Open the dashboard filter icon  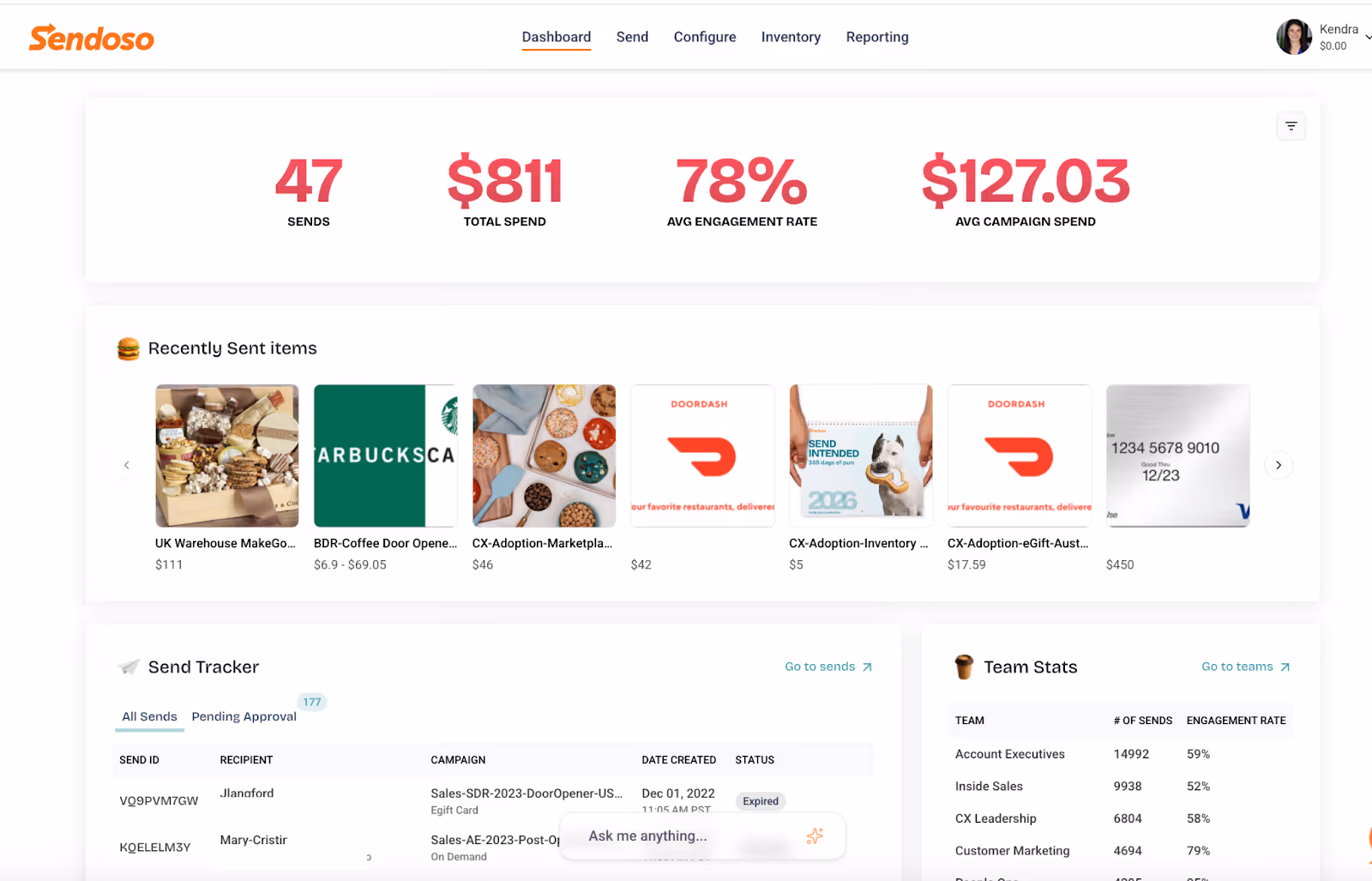(1291, 126)
